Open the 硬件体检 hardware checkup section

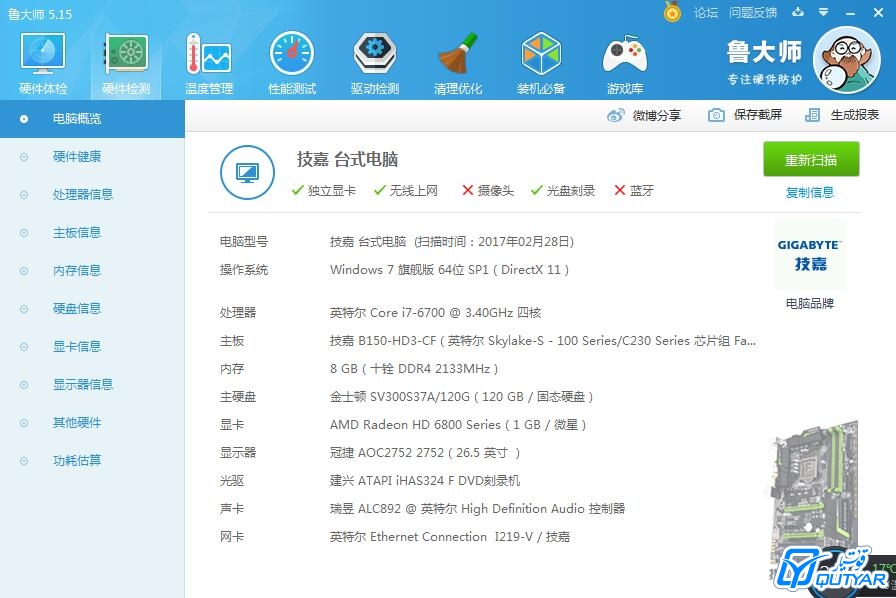point(43,63)
